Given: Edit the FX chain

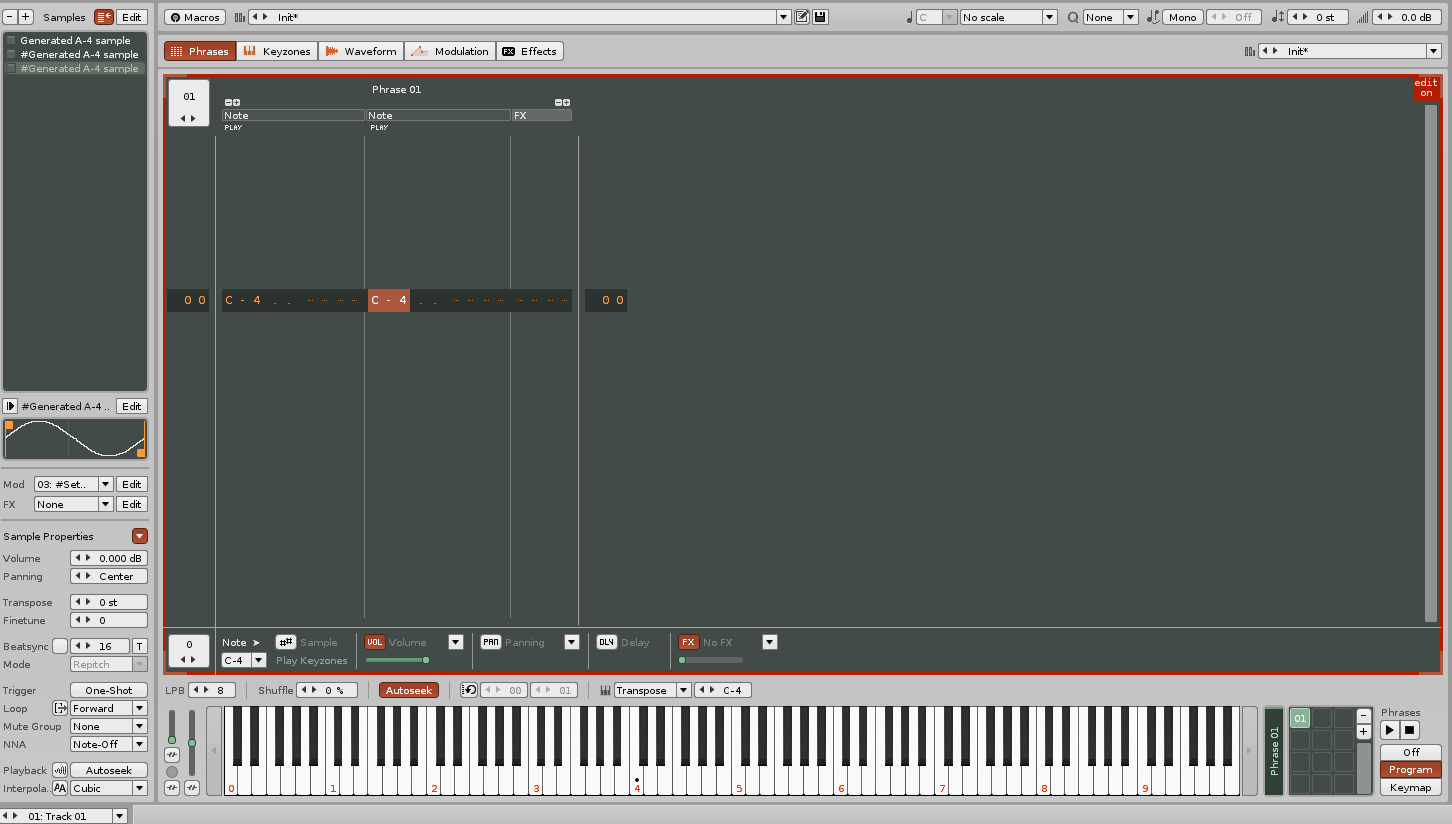Looking at the screenshot, I should tap(132, 504).
